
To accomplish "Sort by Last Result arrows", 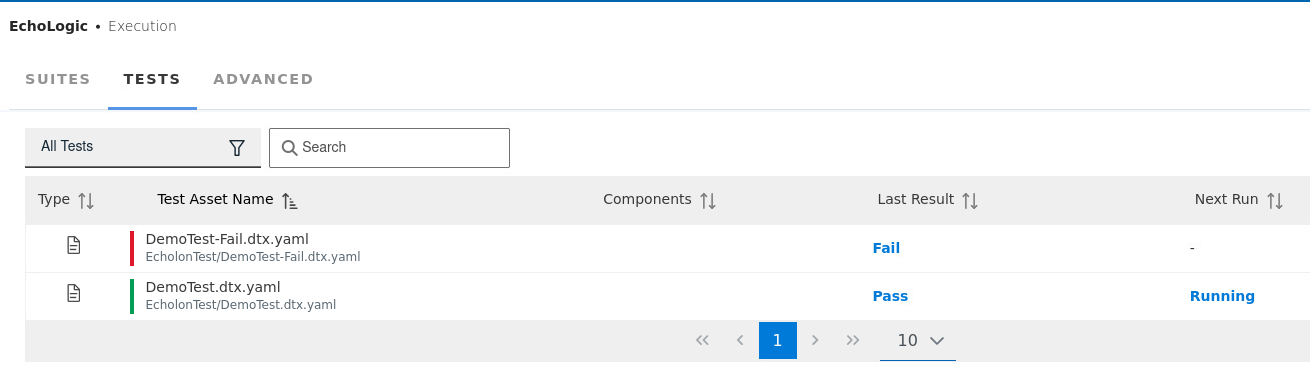I will pyautogui.click(x=970, y=201).
